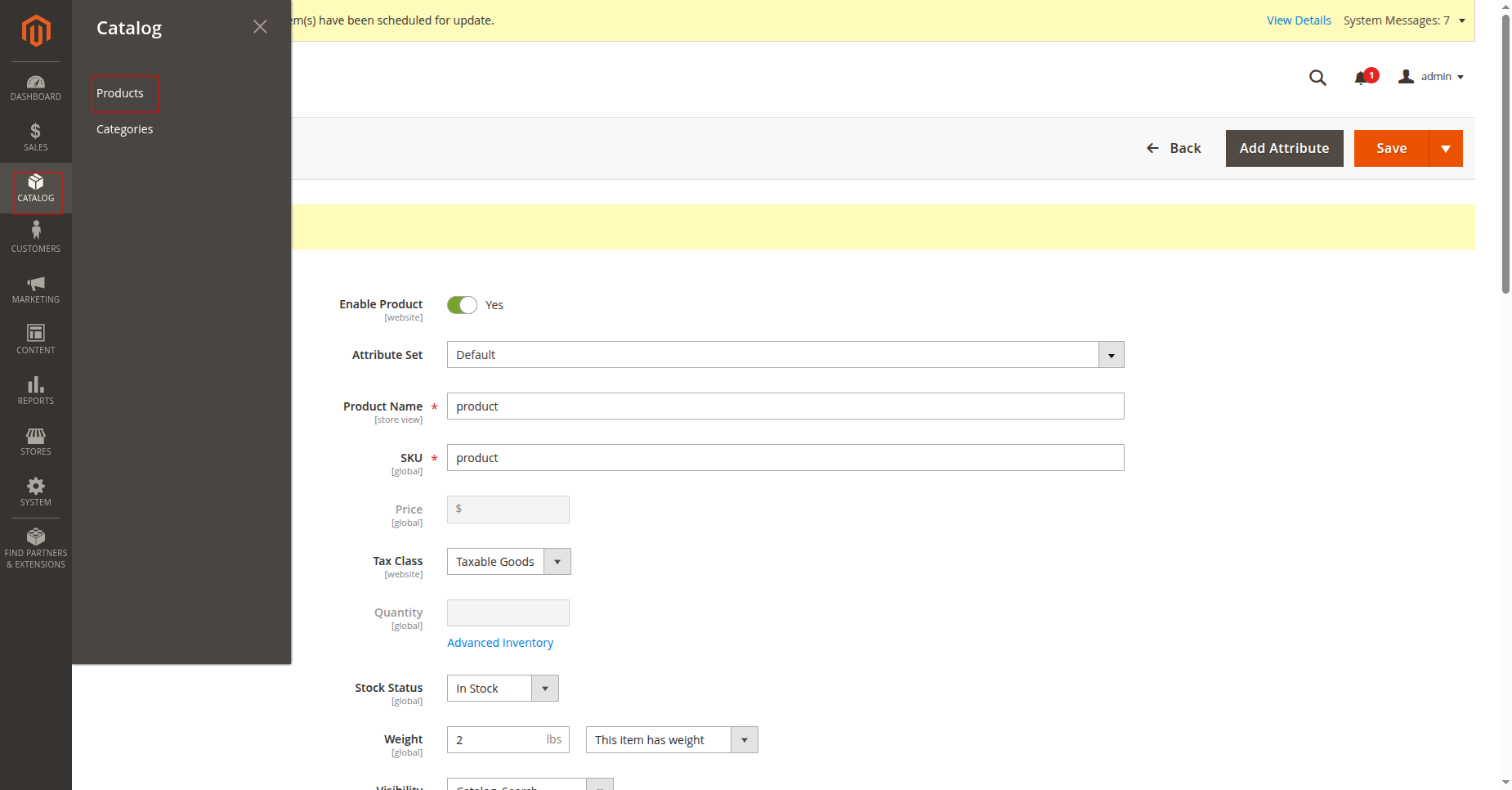Image resolution: width=1512 pixels, height=790 pixels.
Task: Open the Stores sidebar menu
Action: point(36,441)
